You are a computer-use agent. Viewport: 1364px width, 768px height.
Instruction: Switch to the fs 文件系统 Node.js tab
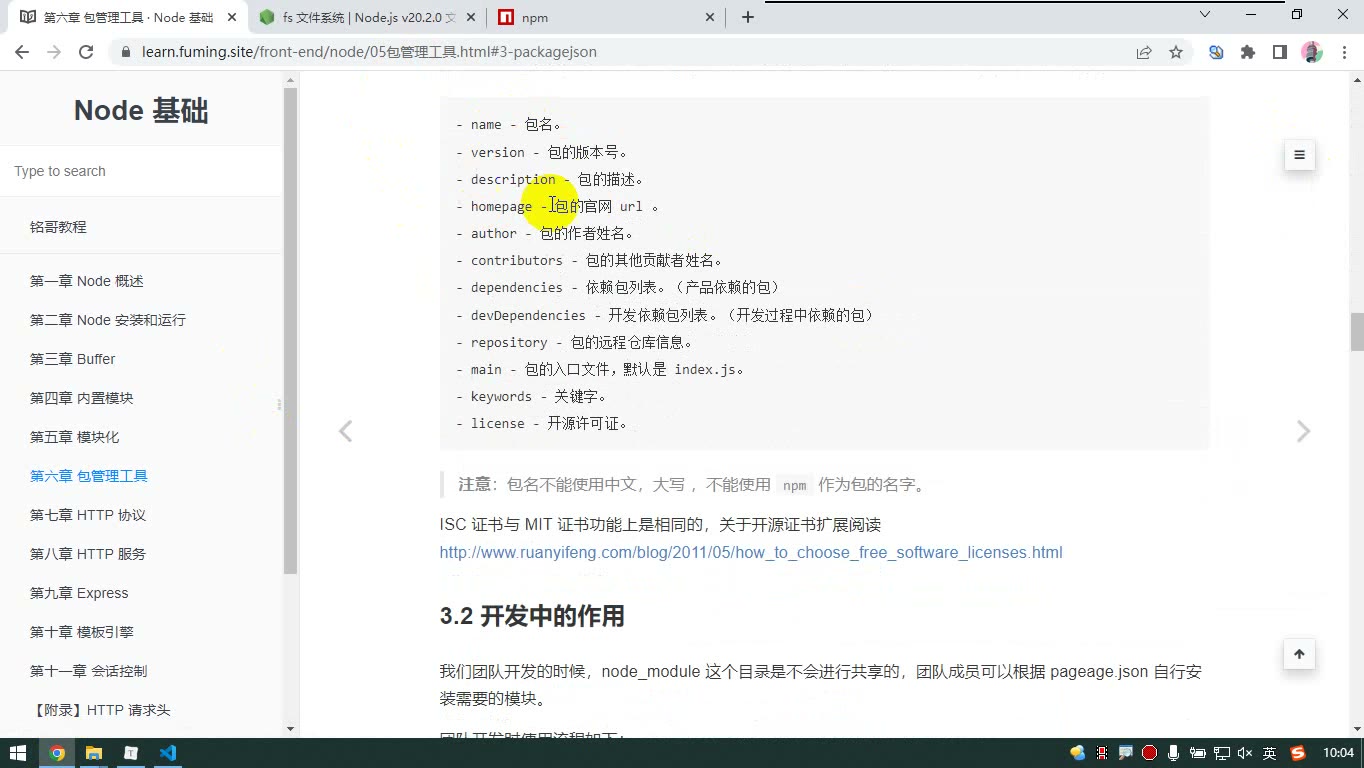click(369, 17)
